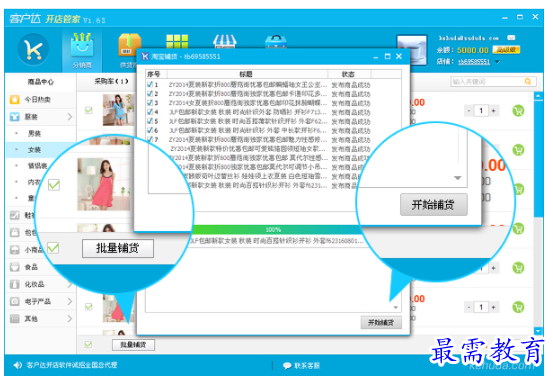553x382 pixels.
Task: Click the 高级版 gold badge
Action: tap(506, 50)
